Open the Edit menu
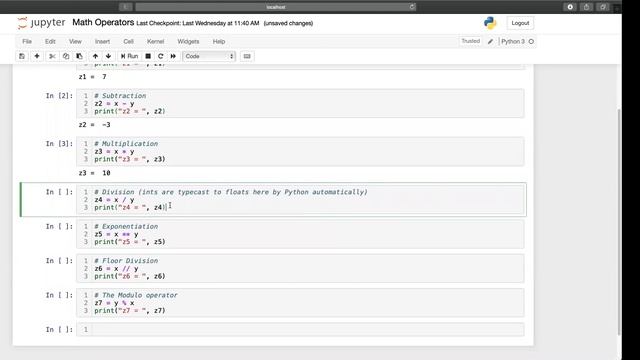The height and width of the screenshot is (360, 640). click(x=50, y=42)
